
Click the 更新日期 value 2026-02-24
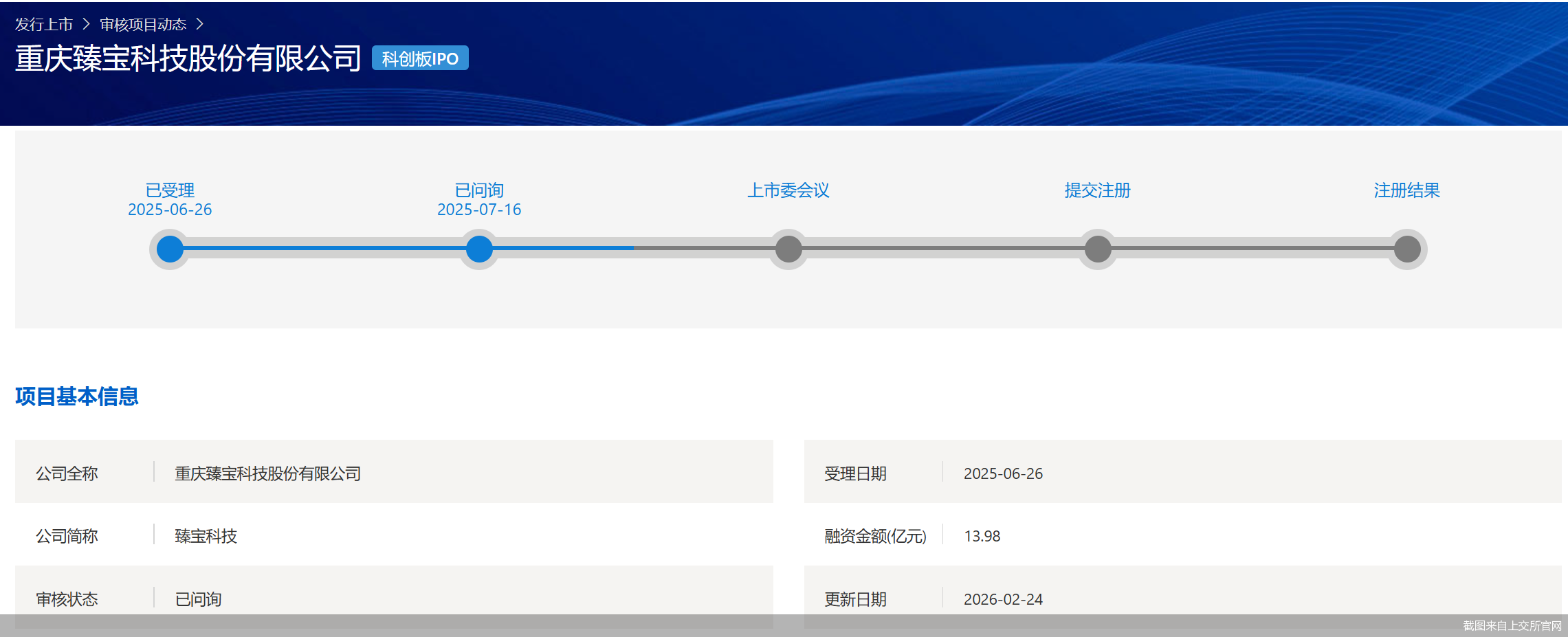[1003, 599]
